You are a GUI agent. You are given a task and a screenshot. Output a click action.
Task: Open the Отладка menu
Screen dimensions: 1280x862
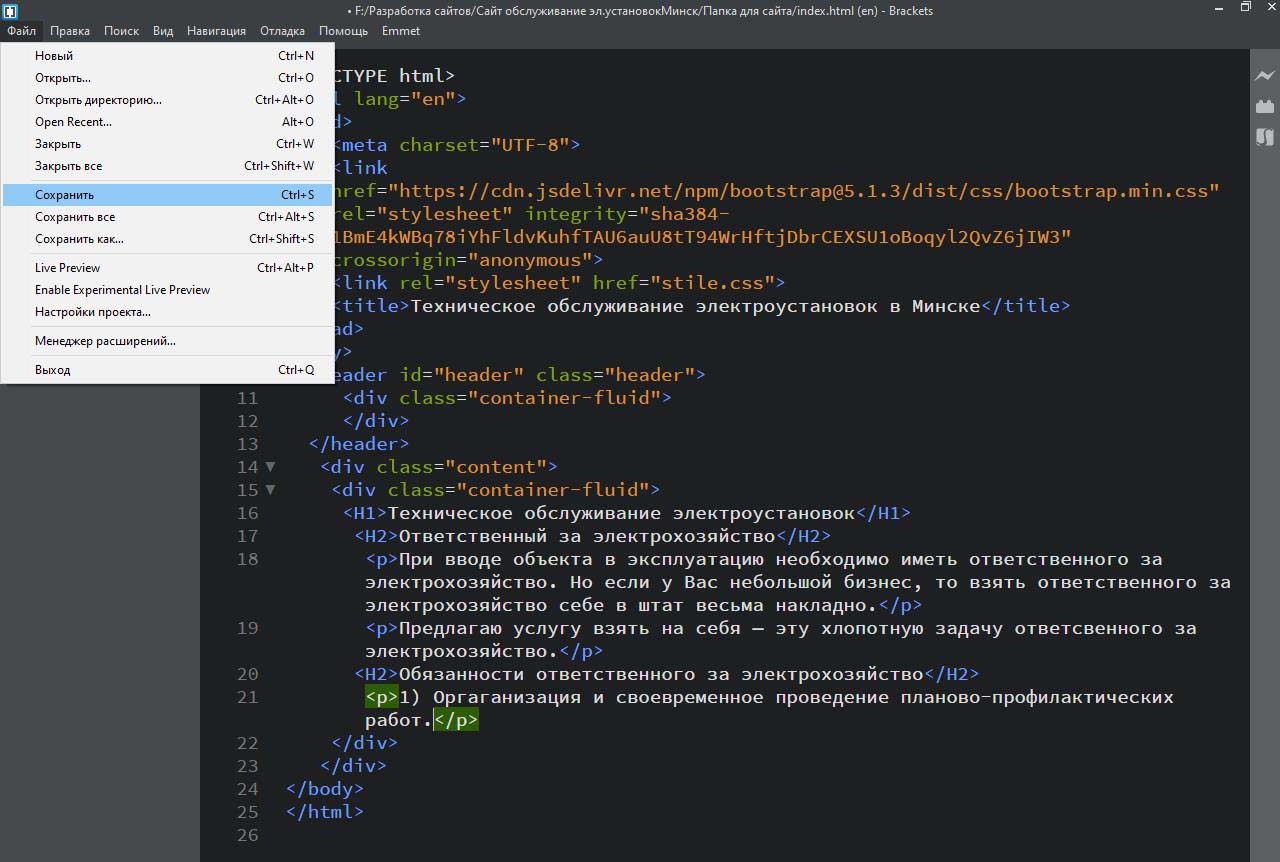click(282, 31)
